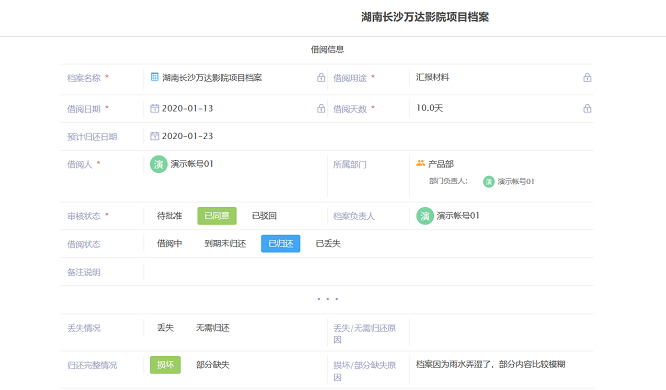Open 部门负责人 演示帐号01 name

(x=516, y=182)
